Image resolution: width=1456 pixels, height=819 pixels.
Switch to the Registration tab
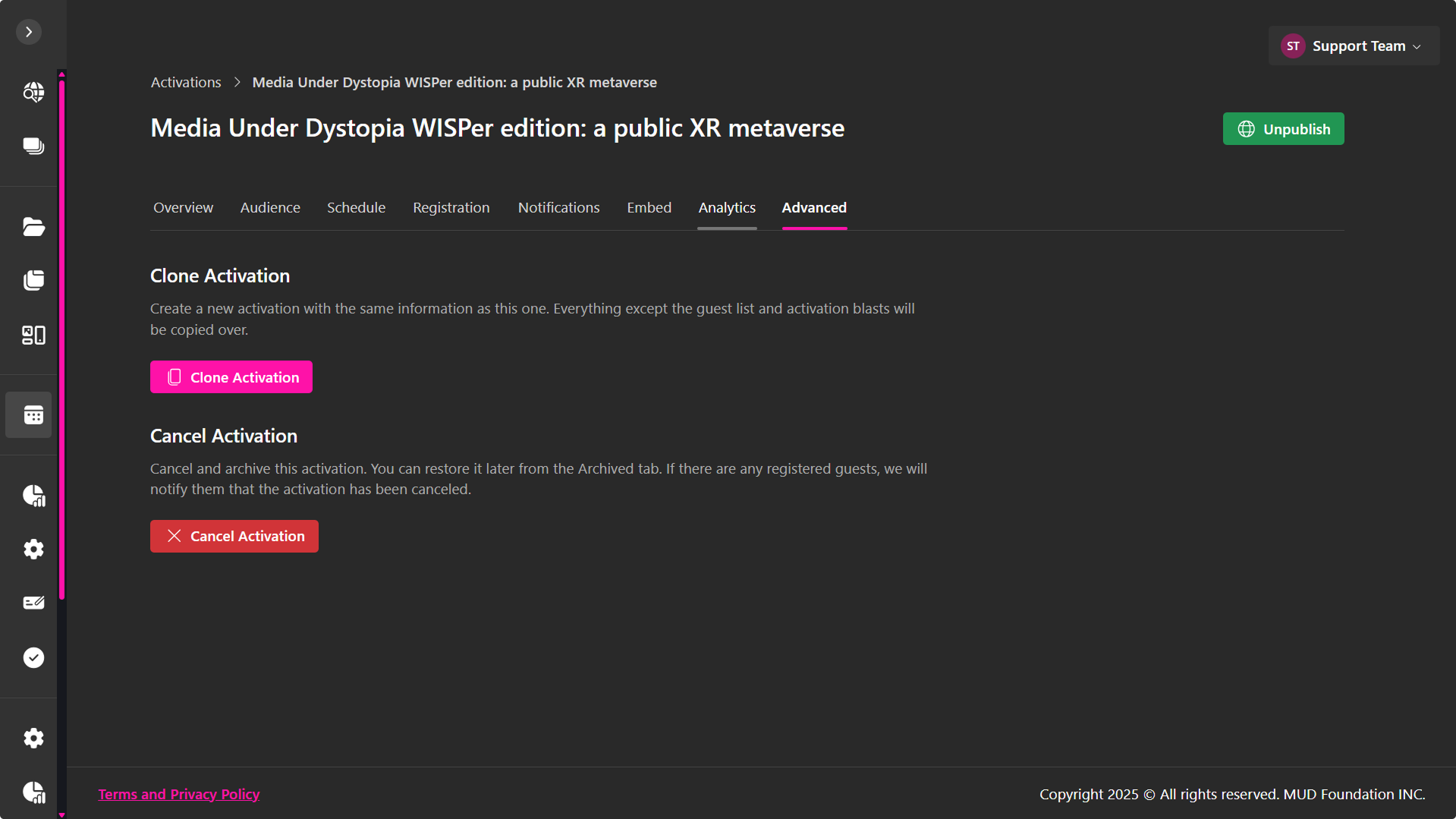click(451, 207)
